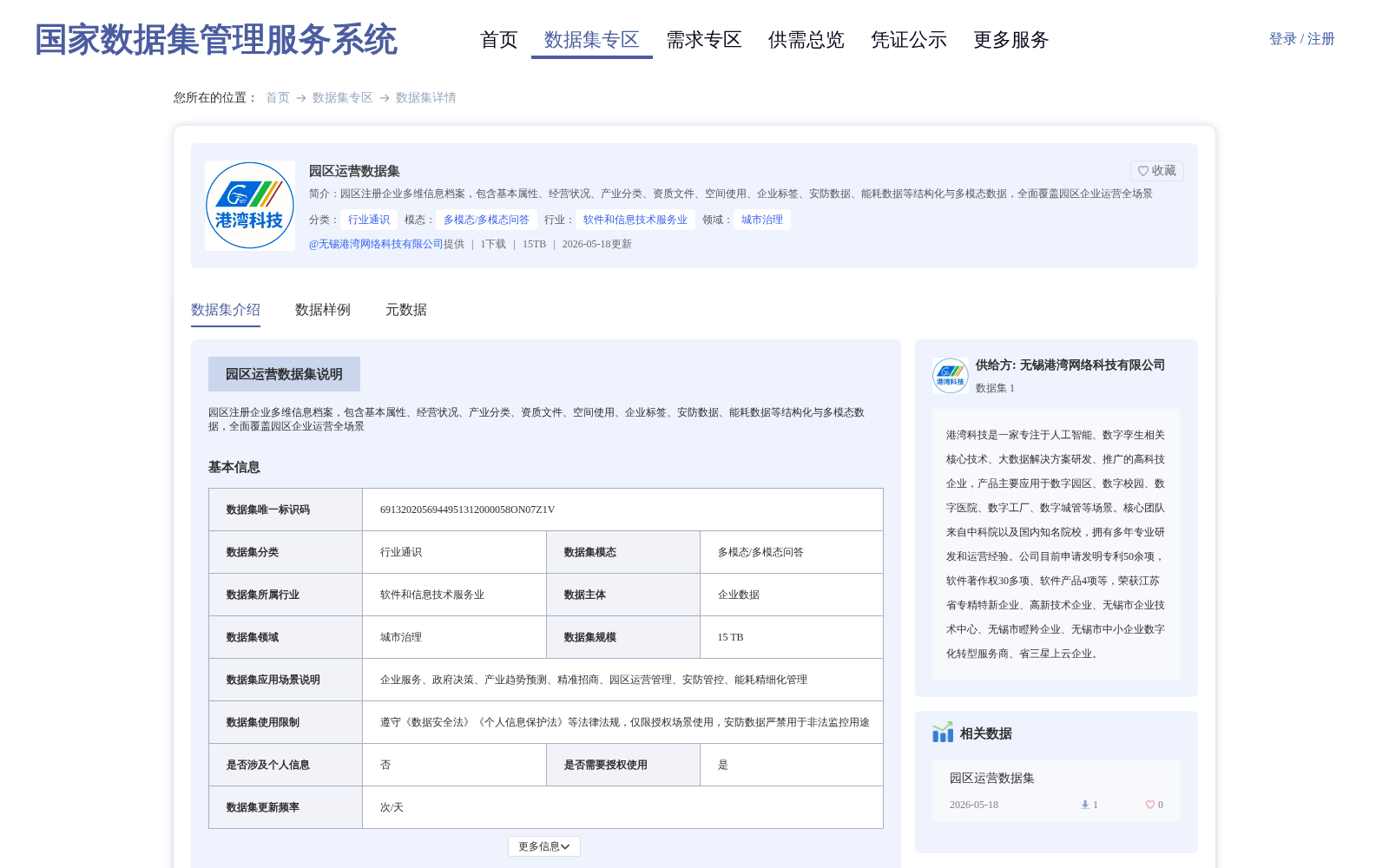Click identifier code 69132020569449513120000580N07Z1V
Image resolution: width=1389 pixels, height=868 pixels.
pos(467,510)
